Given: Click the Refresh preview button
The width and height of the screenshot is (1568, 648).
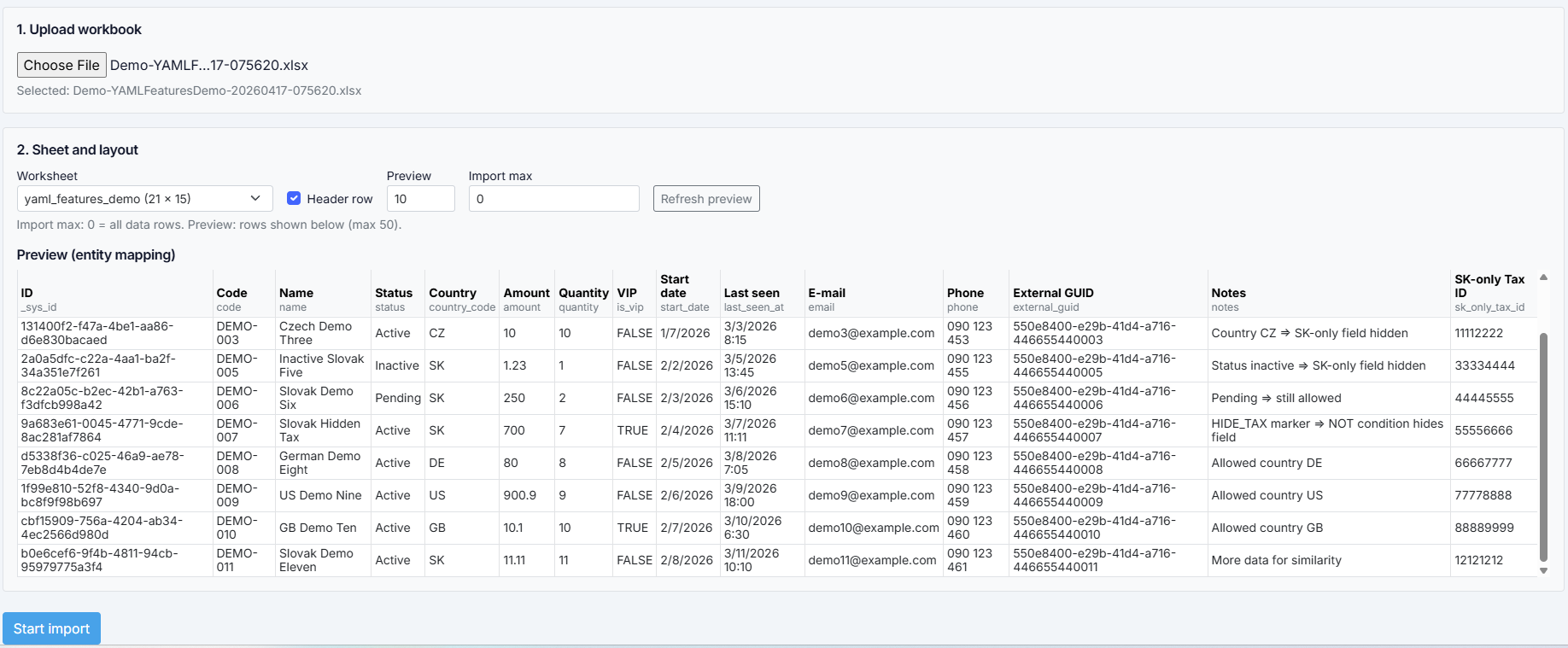Looking at the screenshot, I should pos(706,199).
